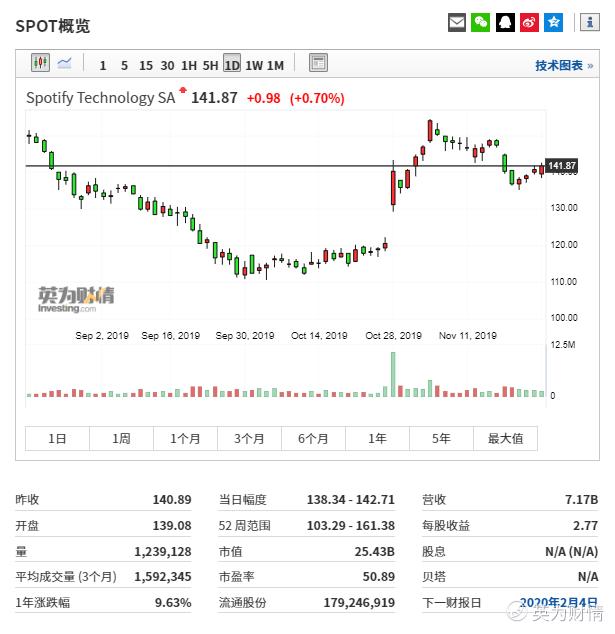Click the Spotify Technology SA title
Screen dimensions: 615x634
101,98
